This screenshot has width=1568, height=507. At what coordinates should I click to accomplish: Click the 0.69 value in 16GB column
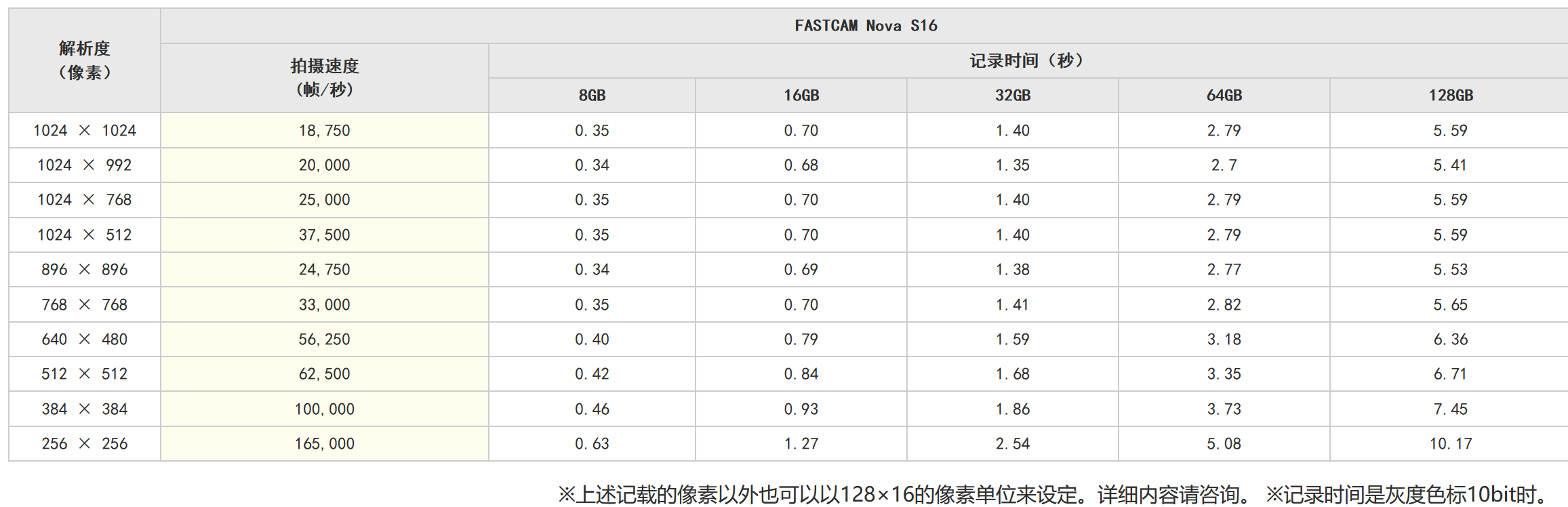coord(801,270)
